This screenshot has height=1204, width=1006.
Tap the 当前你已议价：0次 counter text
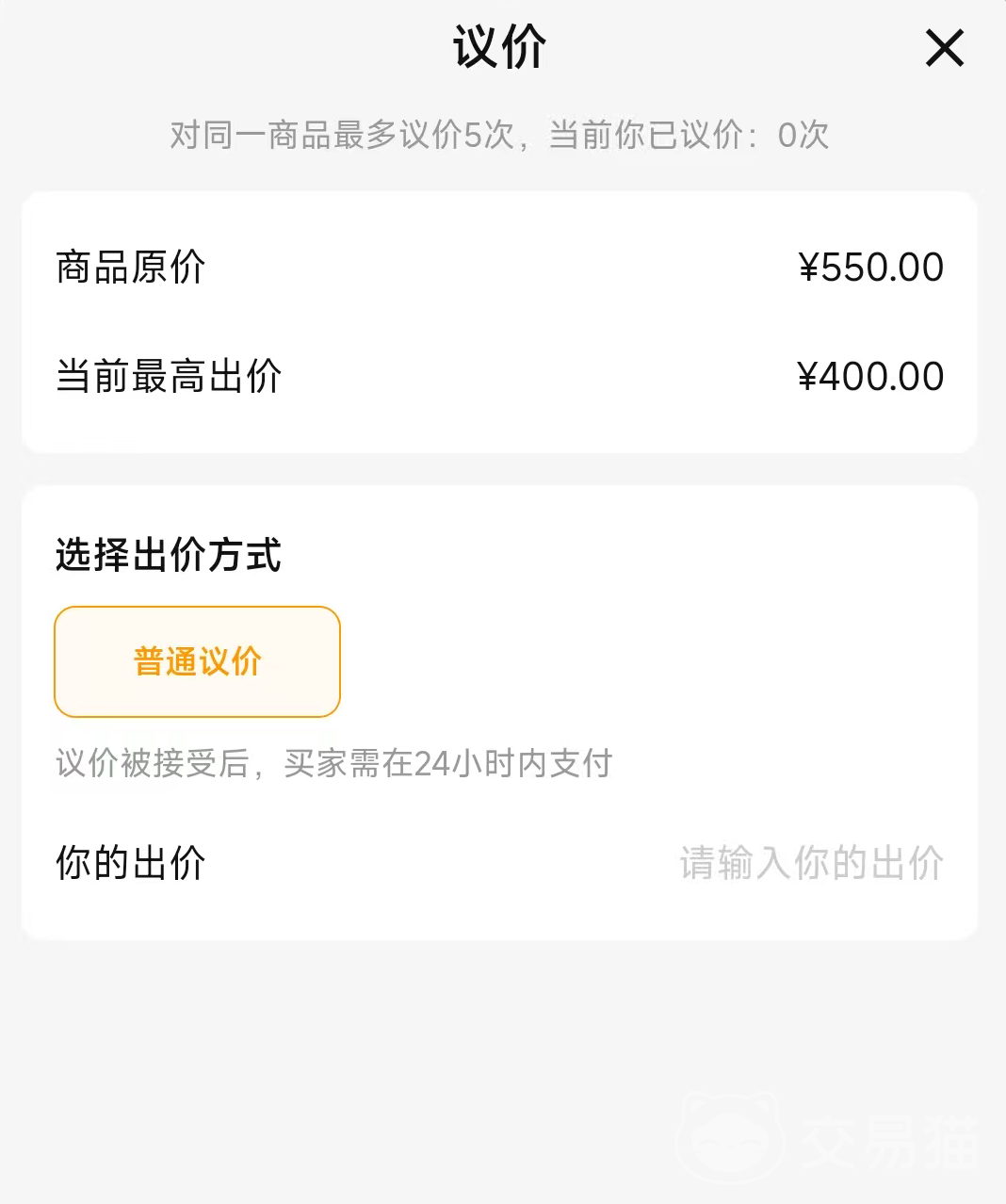(x=689, y=136)
